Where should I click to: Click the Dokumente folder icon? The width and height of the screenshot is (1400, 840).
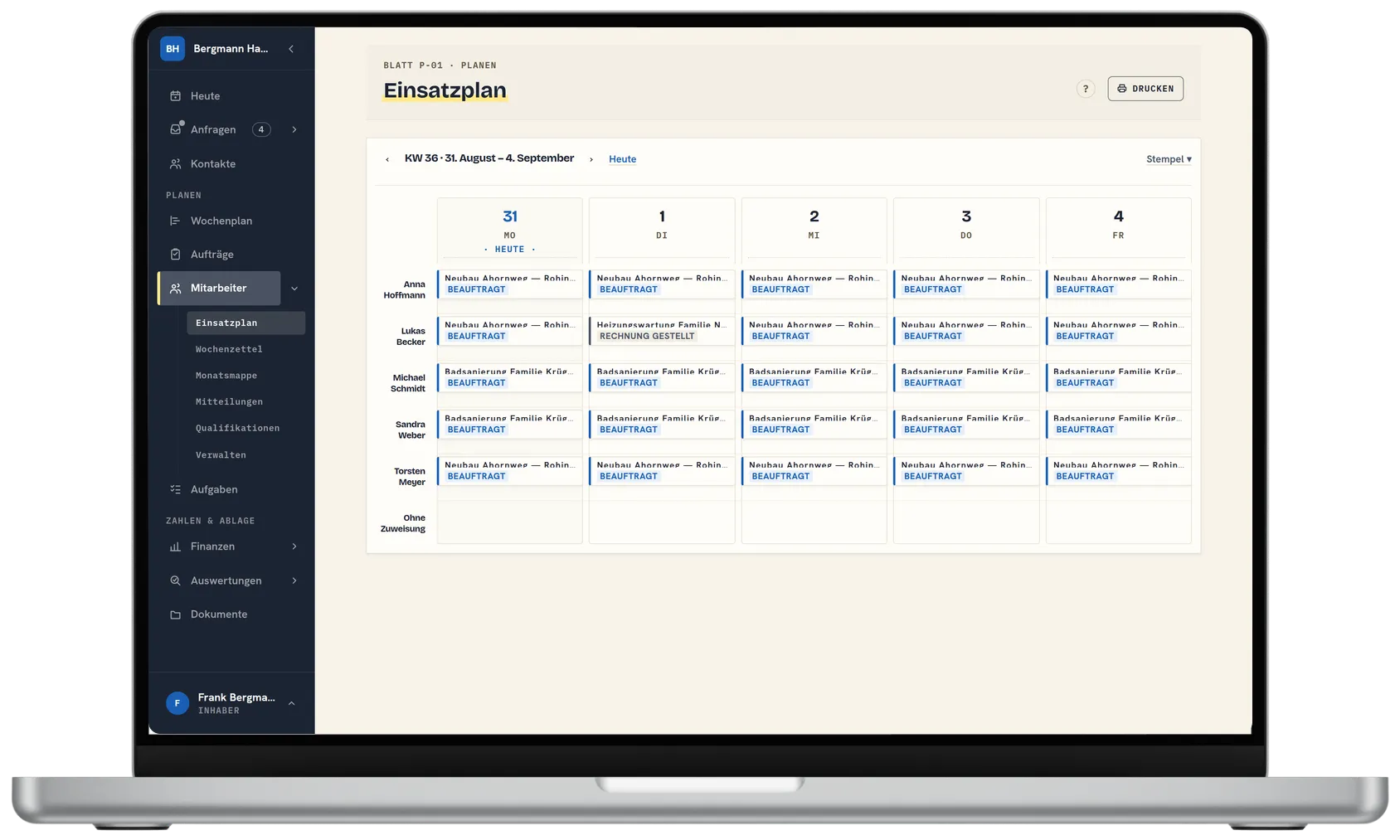(x=175, y=614)
